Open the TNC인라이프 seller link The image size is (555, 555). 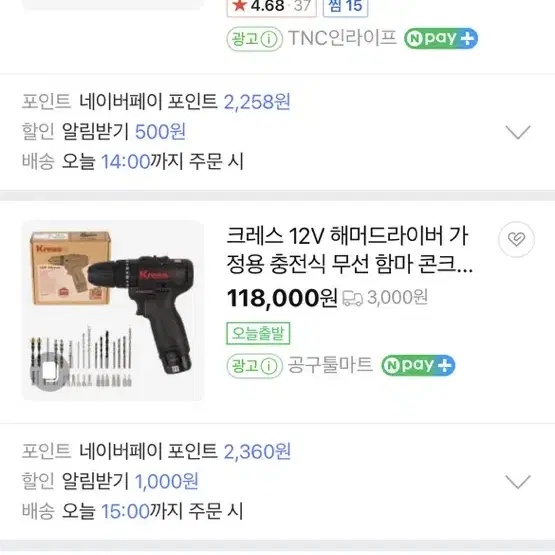tap(342, 38)
